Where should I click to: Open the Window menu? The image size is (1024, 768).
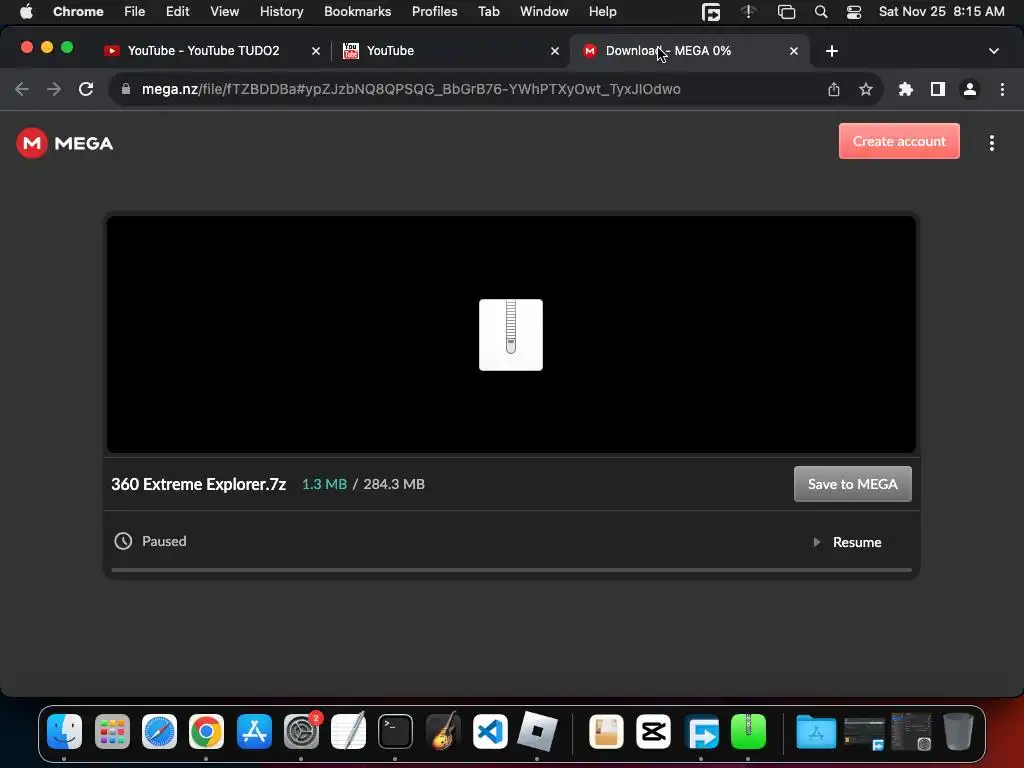tap(544, 11)
